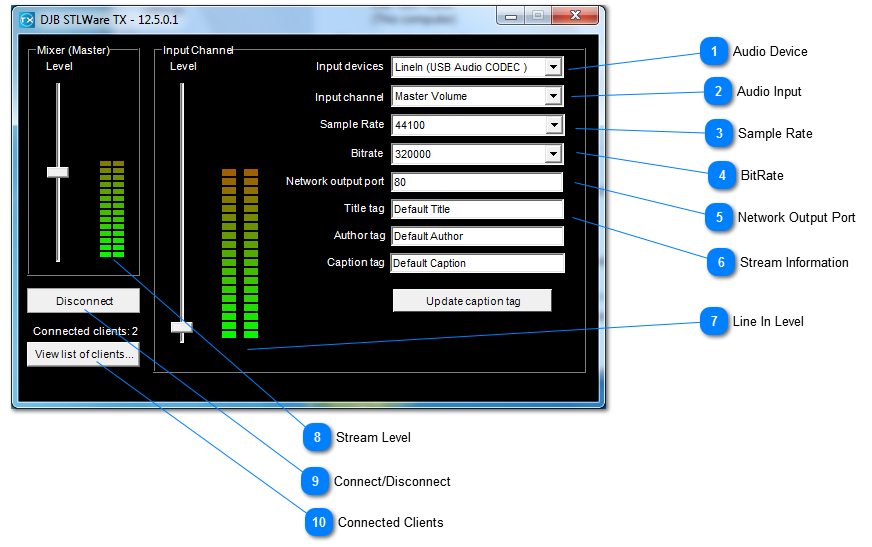Click the number 4 BitRate callout badge
Screen dimensions: 872x547
[720, 175]
